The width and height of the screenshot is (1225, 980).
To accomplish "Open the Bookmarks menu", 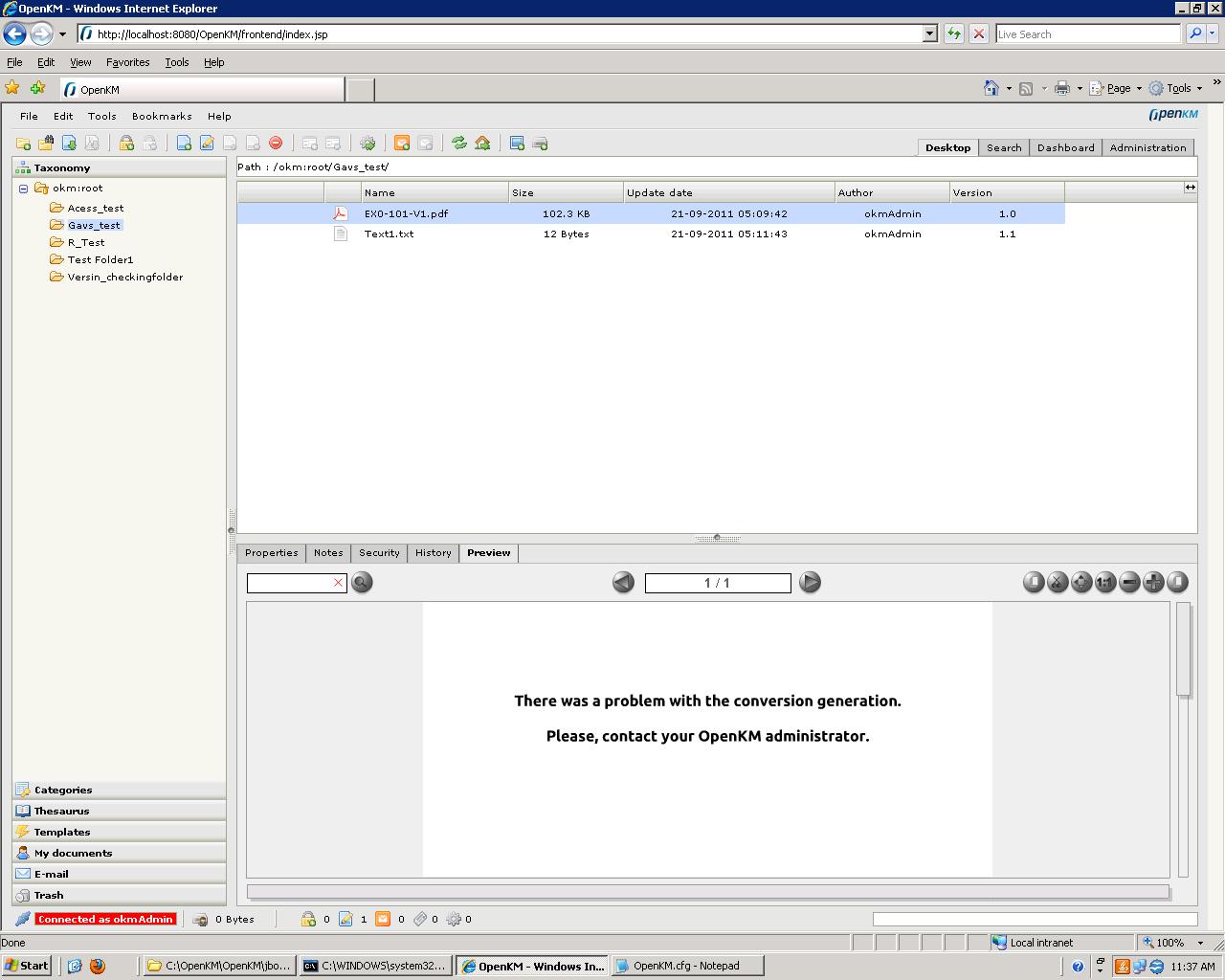I will pos(161,116).
